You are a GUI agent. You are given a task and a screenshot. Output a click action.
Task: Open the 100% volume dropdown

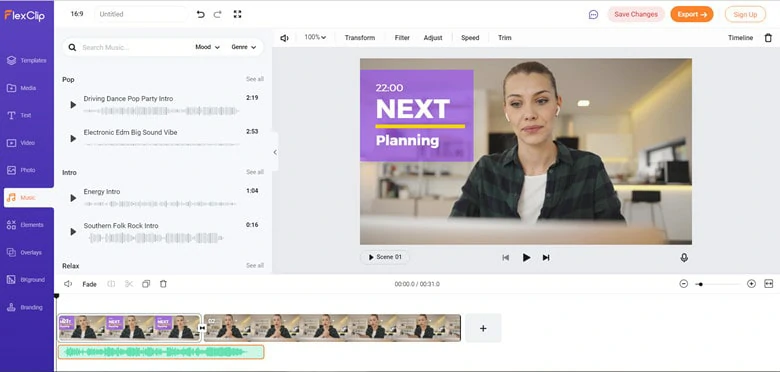point(315,37)
